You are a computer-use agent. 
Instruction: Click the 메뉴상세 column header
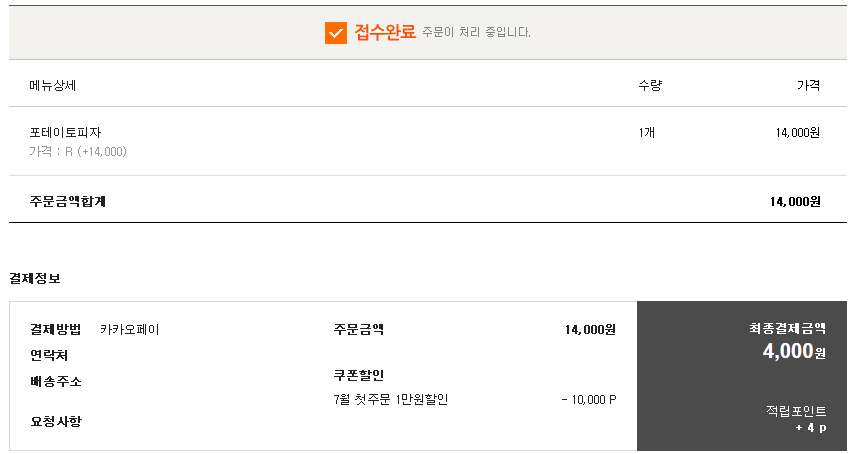(x=53, y=85)
